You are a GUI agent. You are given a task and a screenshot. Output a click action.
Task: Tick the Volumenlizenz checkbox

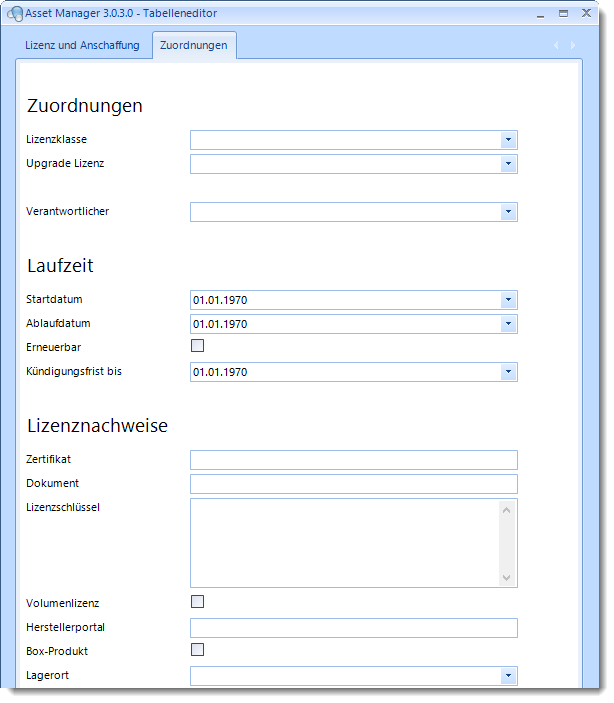point(197,602)
